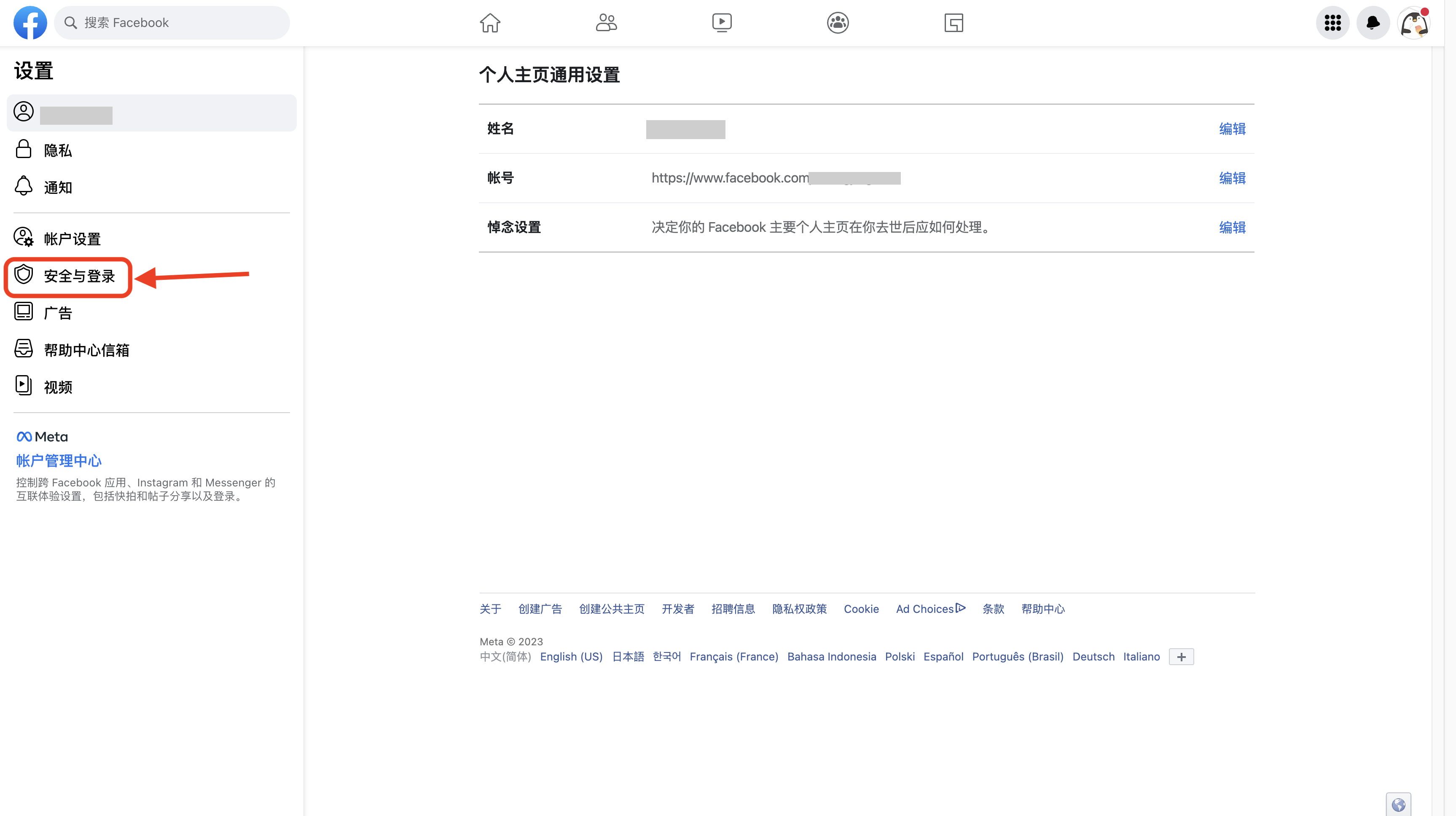Viewport: 1456px width, 816px height.
Task: Click the lock icon beside 隐私
Action: [23, 149]
